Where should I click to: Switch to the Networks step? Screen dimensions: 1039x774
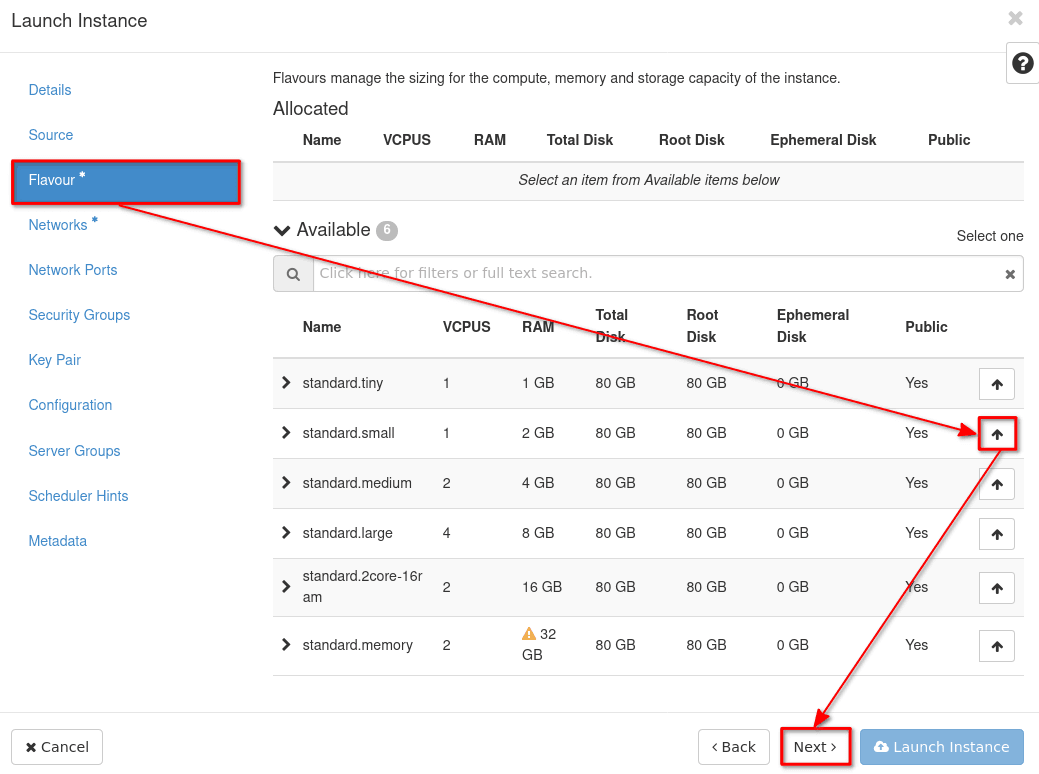tap(58, 225)
